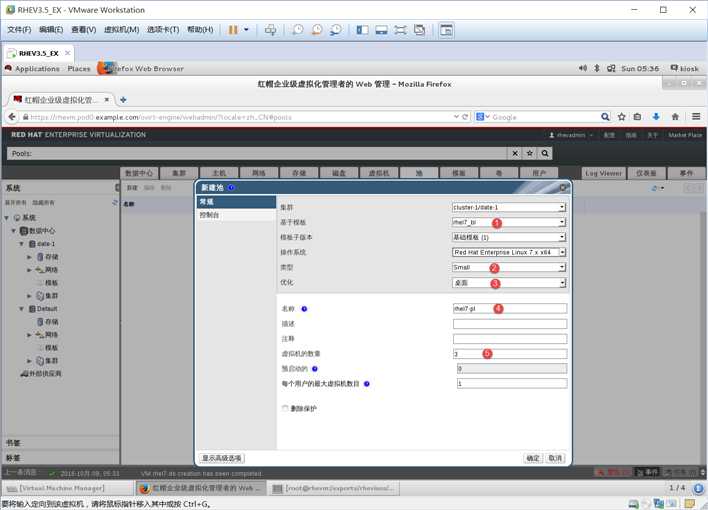Collapse the Default data center node
Image resolution: width=708 pixels, height=510 pixels.
tap(21, 309)
